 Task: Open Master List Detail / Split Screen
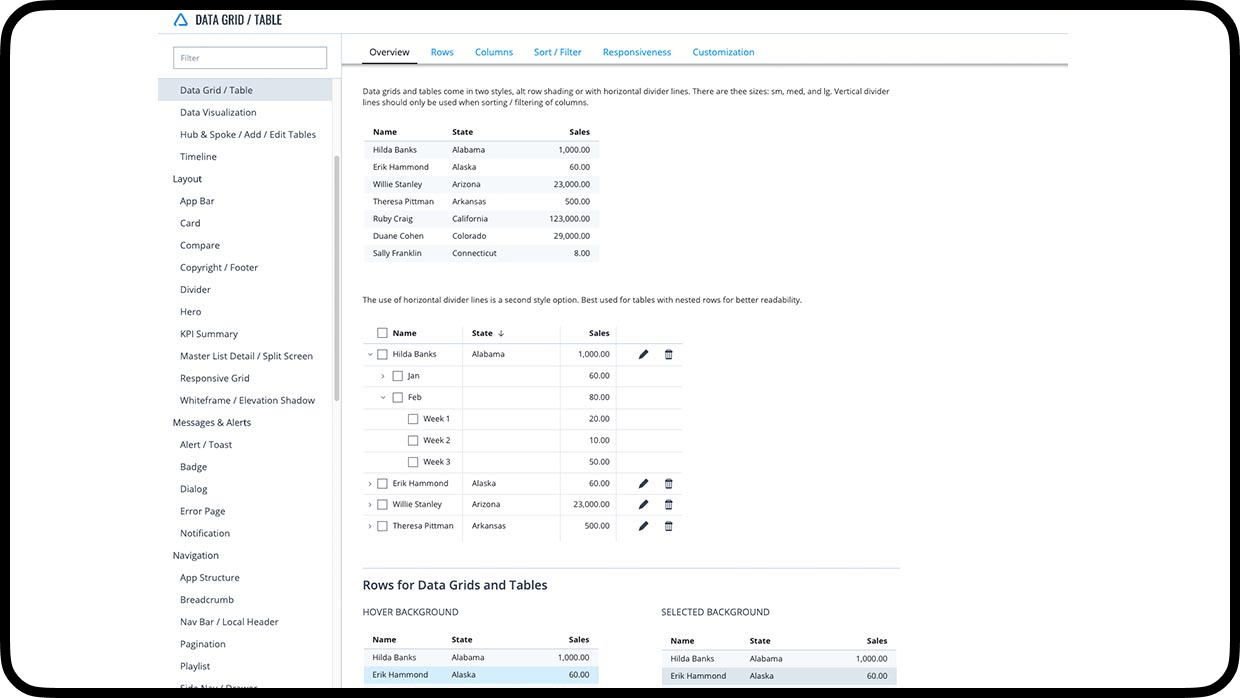[x=245, y=356]
